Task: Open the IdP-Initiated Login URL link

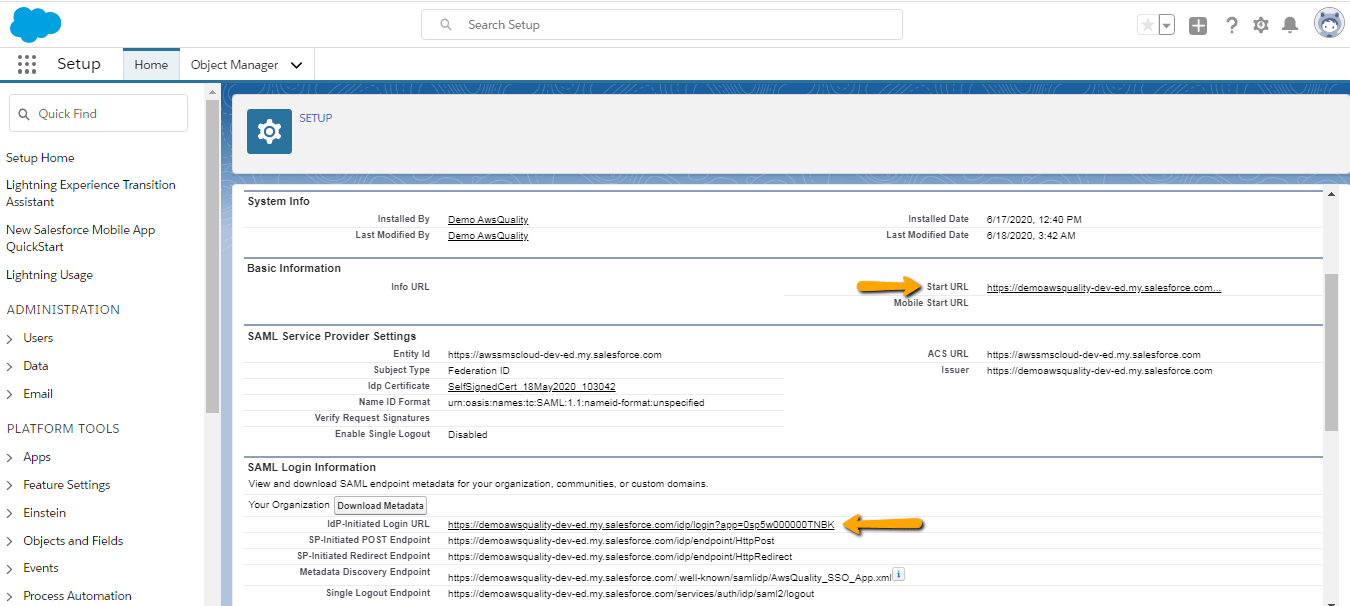Action: tap(641, 524)
